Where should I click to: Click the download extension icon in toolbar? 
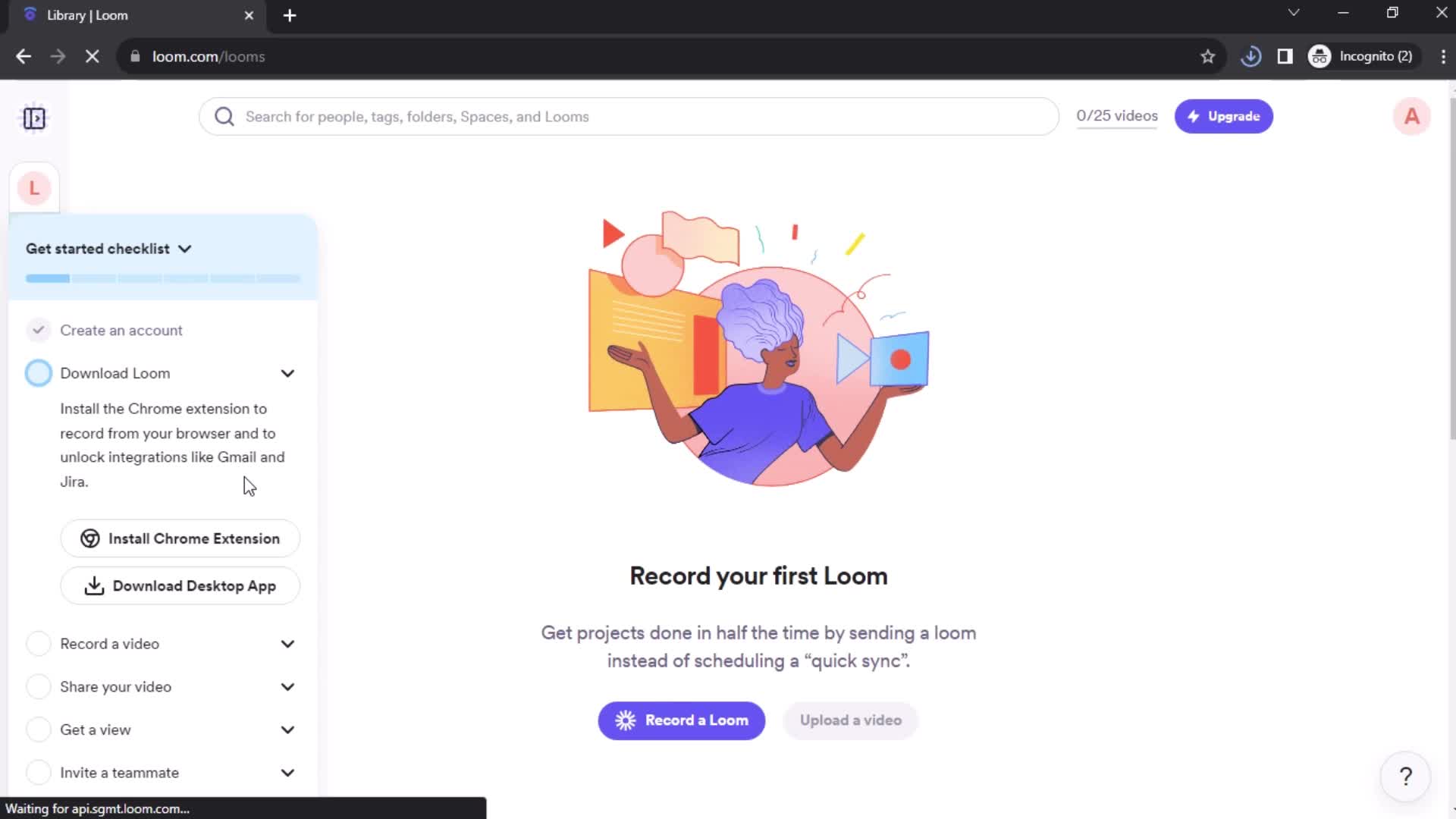1253,56
